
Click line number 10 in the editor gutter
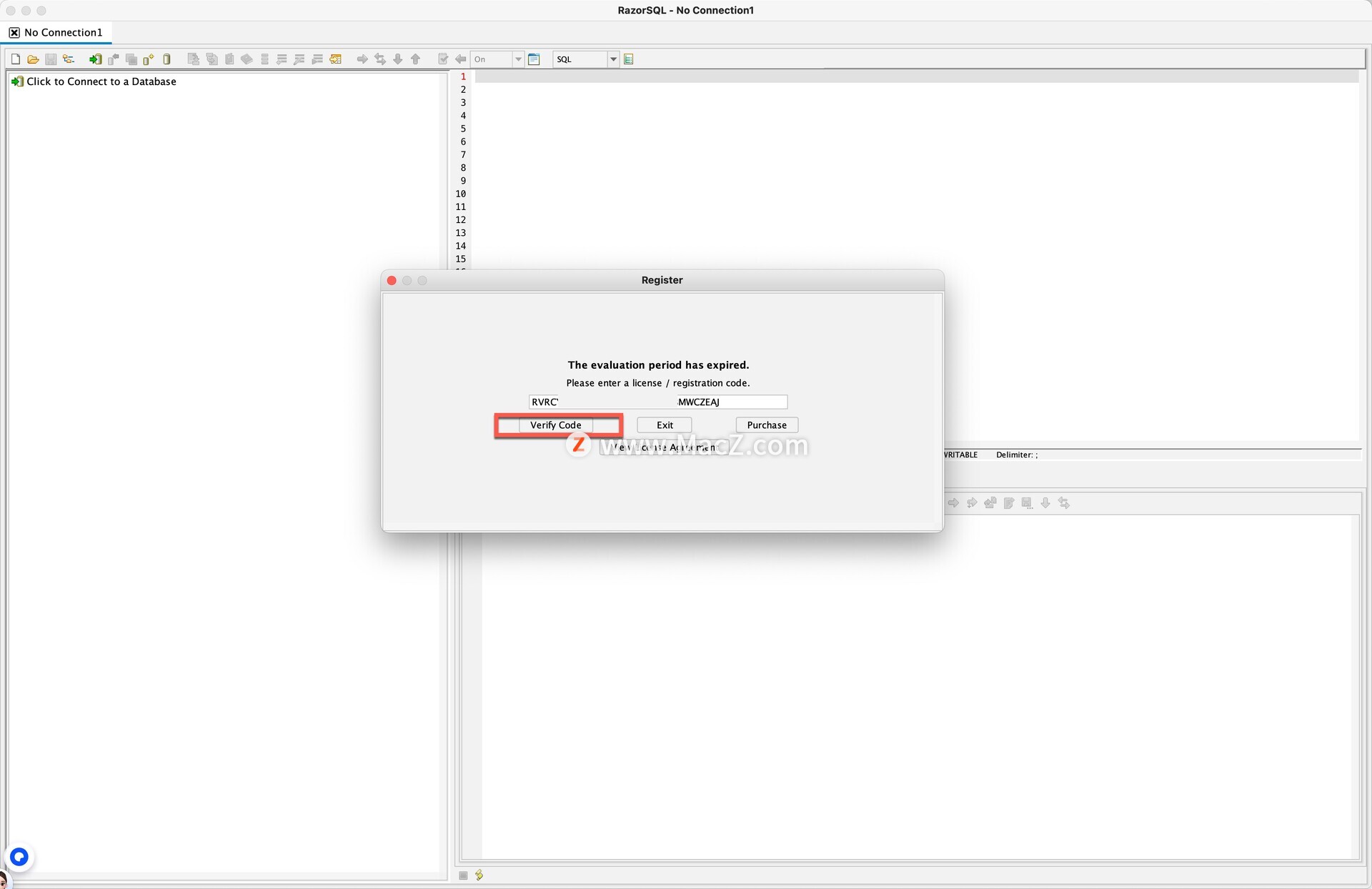461,194
